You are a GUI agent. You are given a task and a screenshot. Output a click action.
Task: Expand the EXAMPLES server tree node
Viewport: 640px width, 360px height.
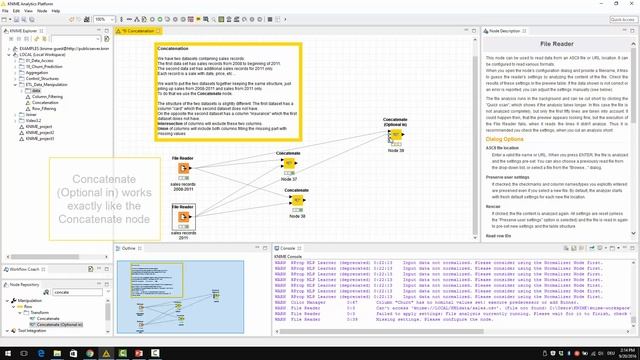click(9, 49)
